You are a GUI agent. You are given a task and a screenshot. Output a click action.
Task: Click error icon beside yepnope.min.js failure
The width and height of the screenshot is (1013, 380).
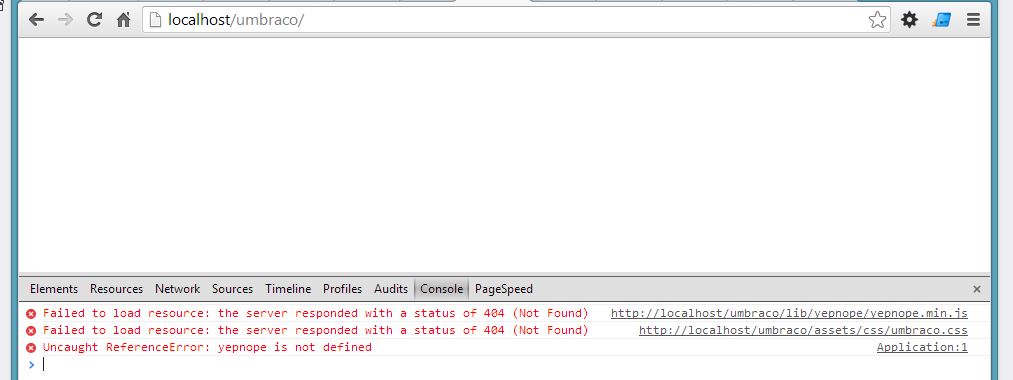tap(31, 313)
